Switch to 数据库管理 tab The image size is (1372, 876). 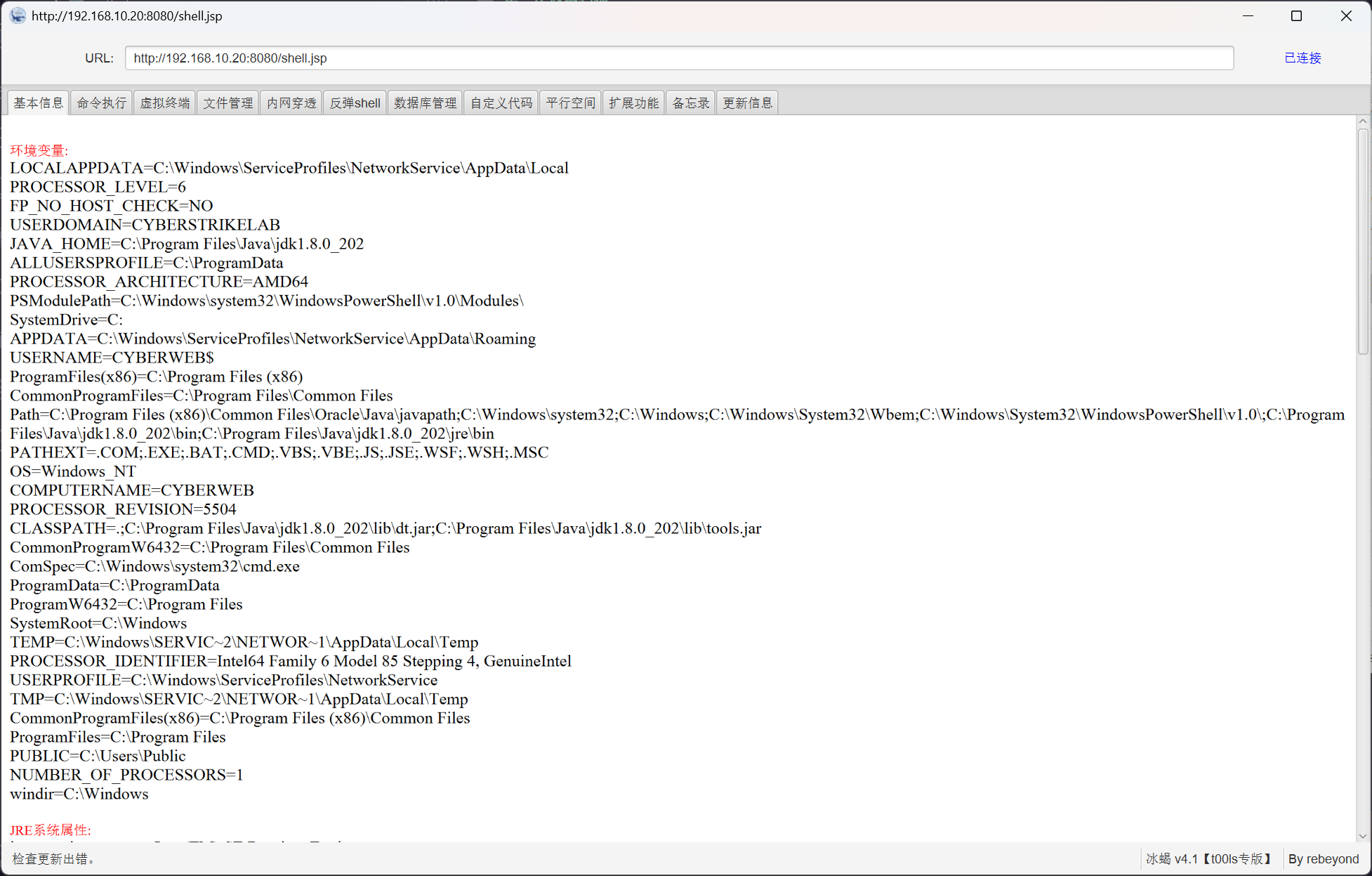pyautogui.click(x=425, y=103)
